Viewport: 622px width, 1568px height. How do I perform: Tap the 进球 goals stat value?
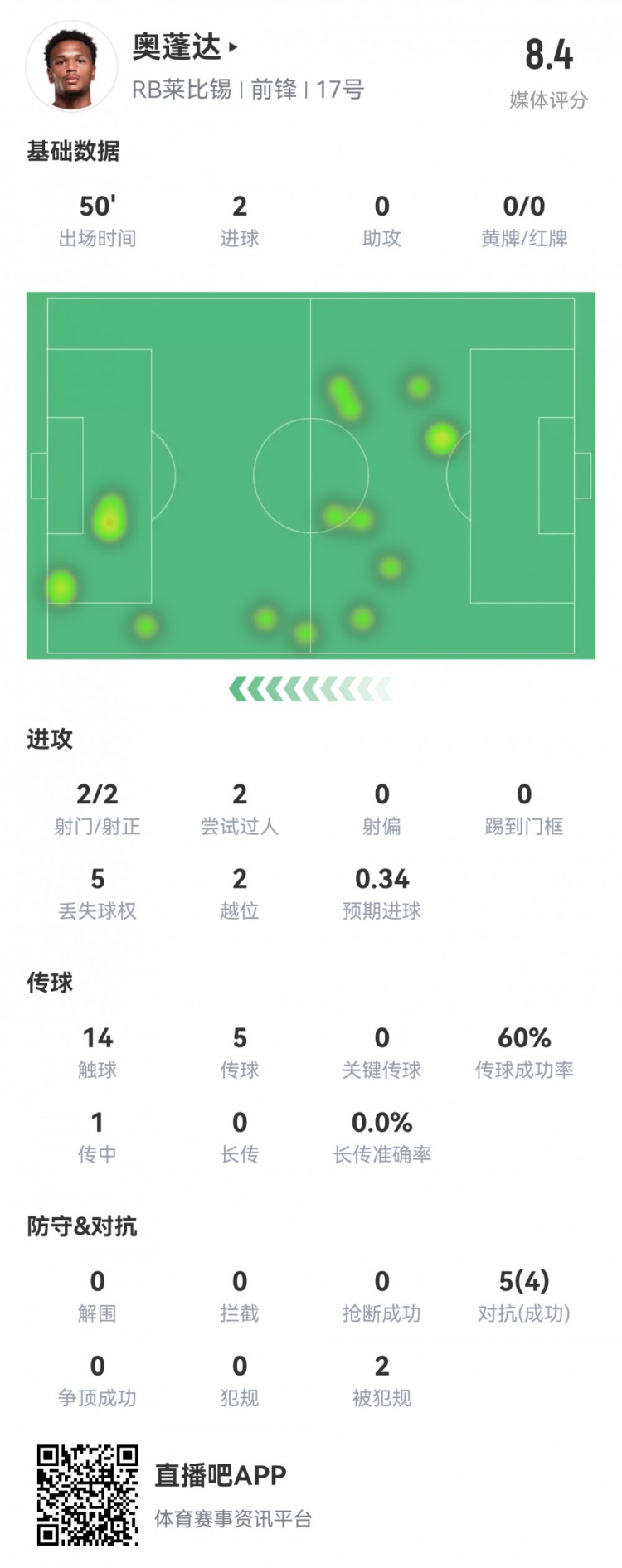[x=240, y=206]
